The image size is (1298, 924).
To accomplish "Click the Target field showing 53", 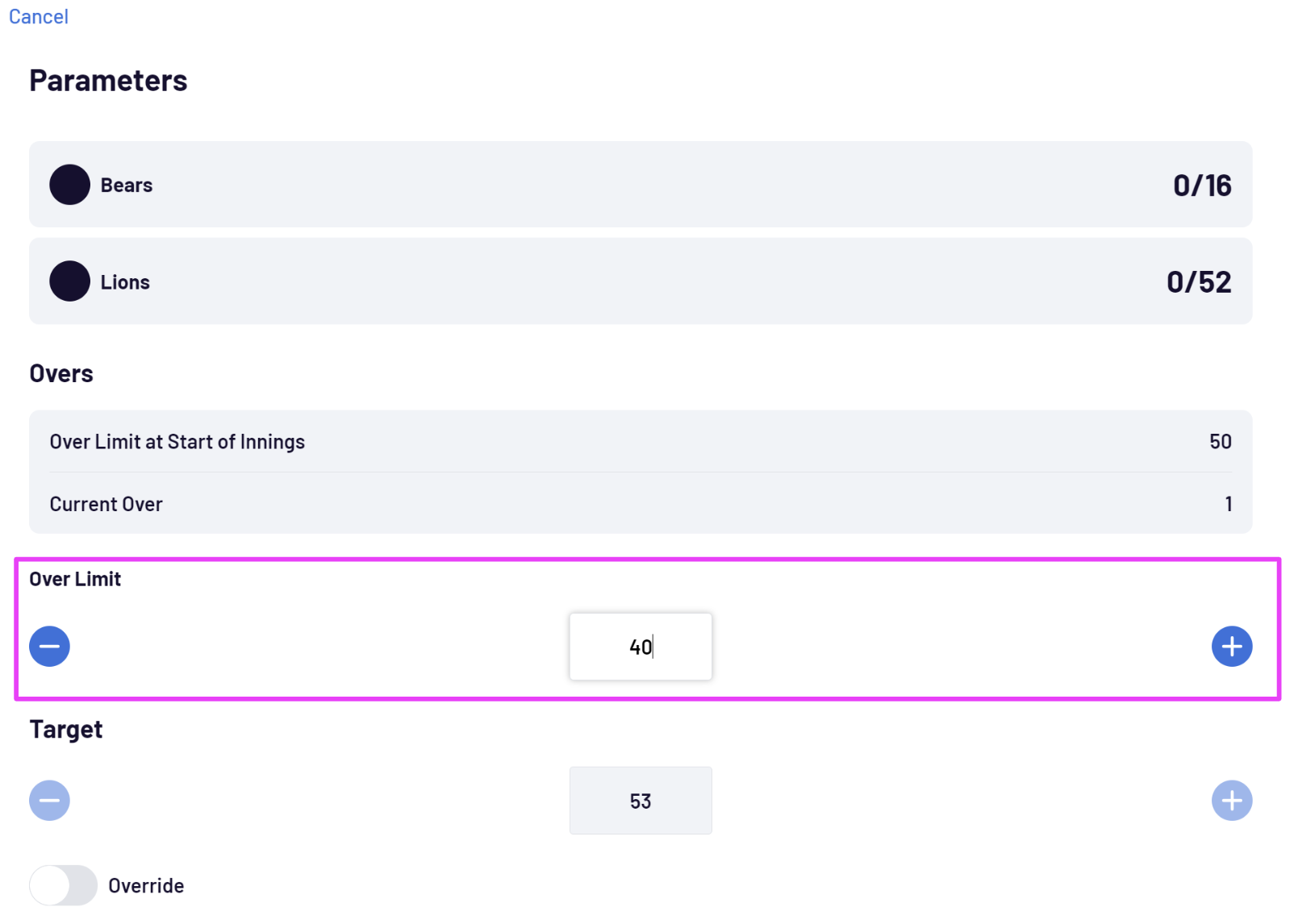I will tap(641, 801).
